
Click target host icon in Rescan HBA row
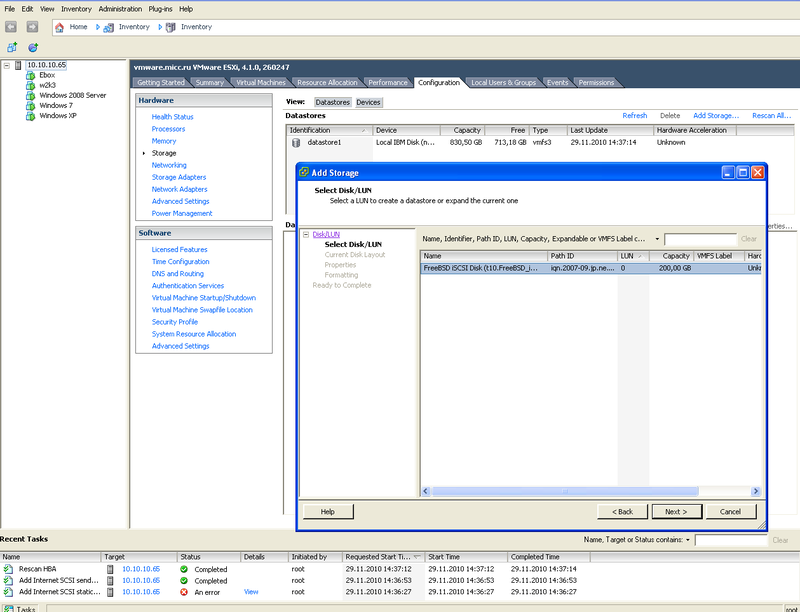[110, 569]
